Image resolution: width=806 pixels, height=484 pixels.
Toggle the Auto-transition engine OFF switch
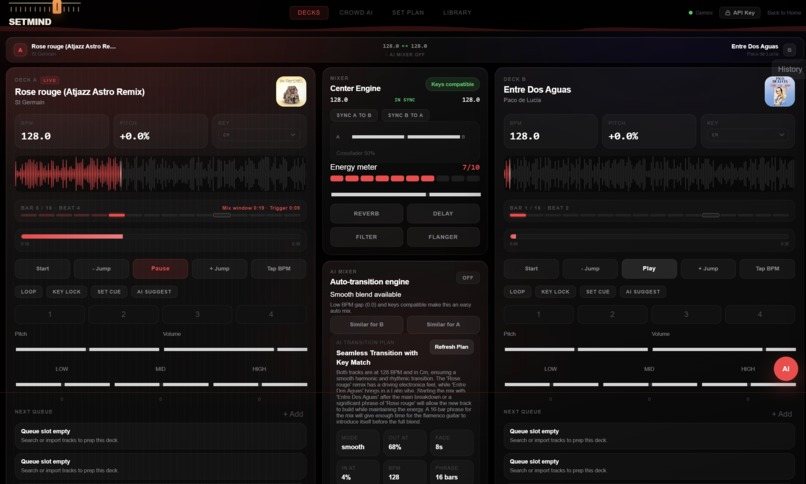click(467, 278)
